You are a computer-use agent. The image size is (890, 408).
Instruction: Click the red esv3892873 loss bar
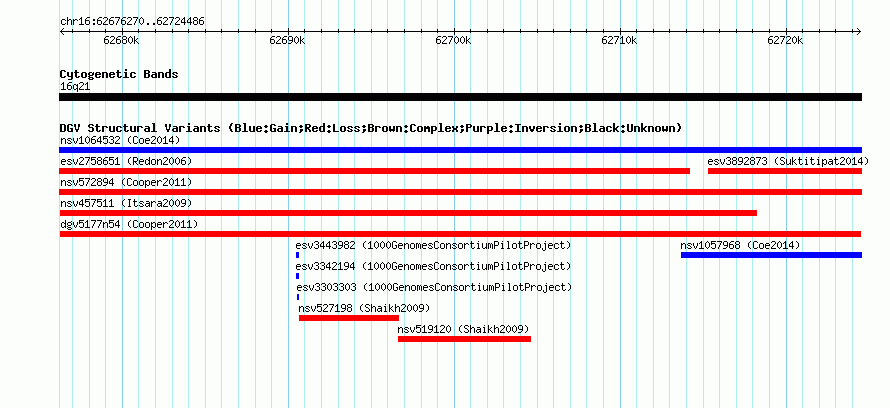tap(785, 171)
